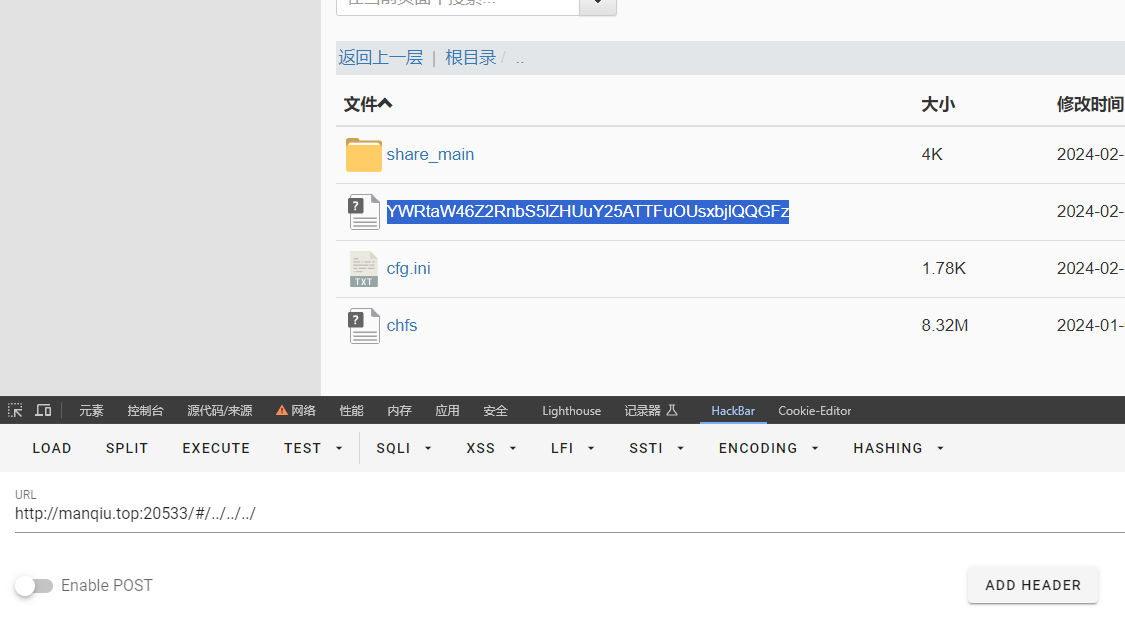Image resolution: width=1125 pixels, height=625 pixels.
Task: Expand the SQLI dropdown in HackBar
Action: (404, 448)
